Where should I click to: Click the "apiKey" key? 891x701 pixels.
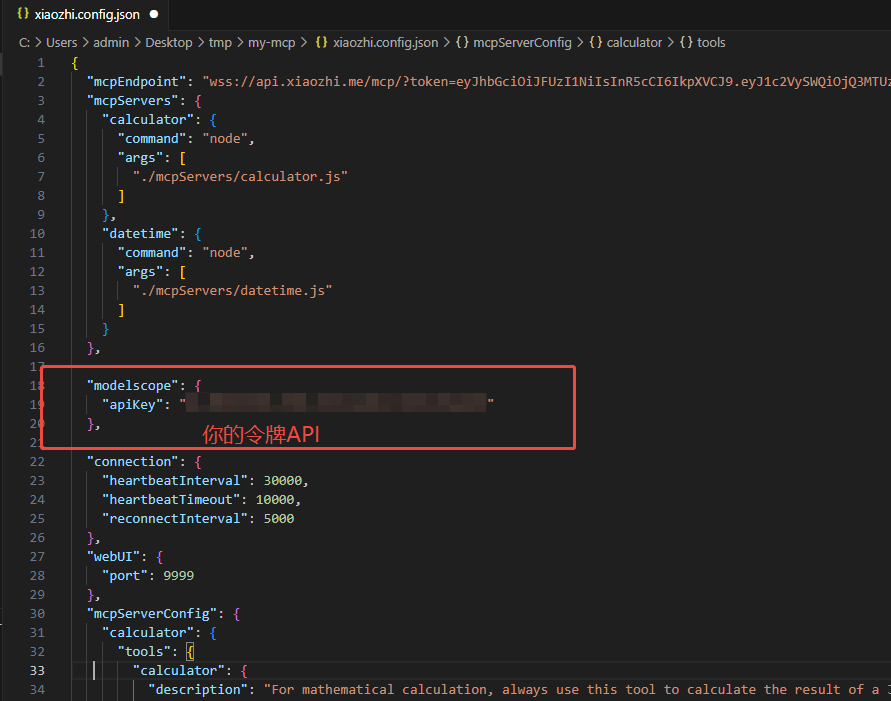click(132, 404)
